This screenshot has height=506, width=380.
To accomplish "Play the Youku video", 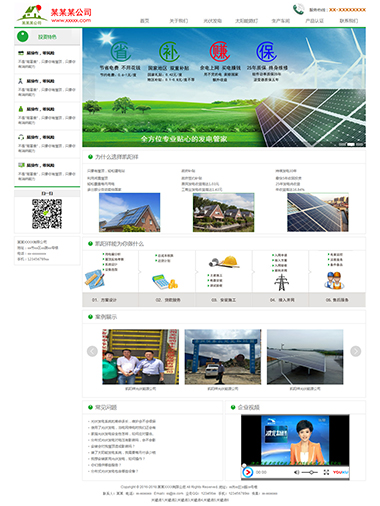I will [248, 472].
